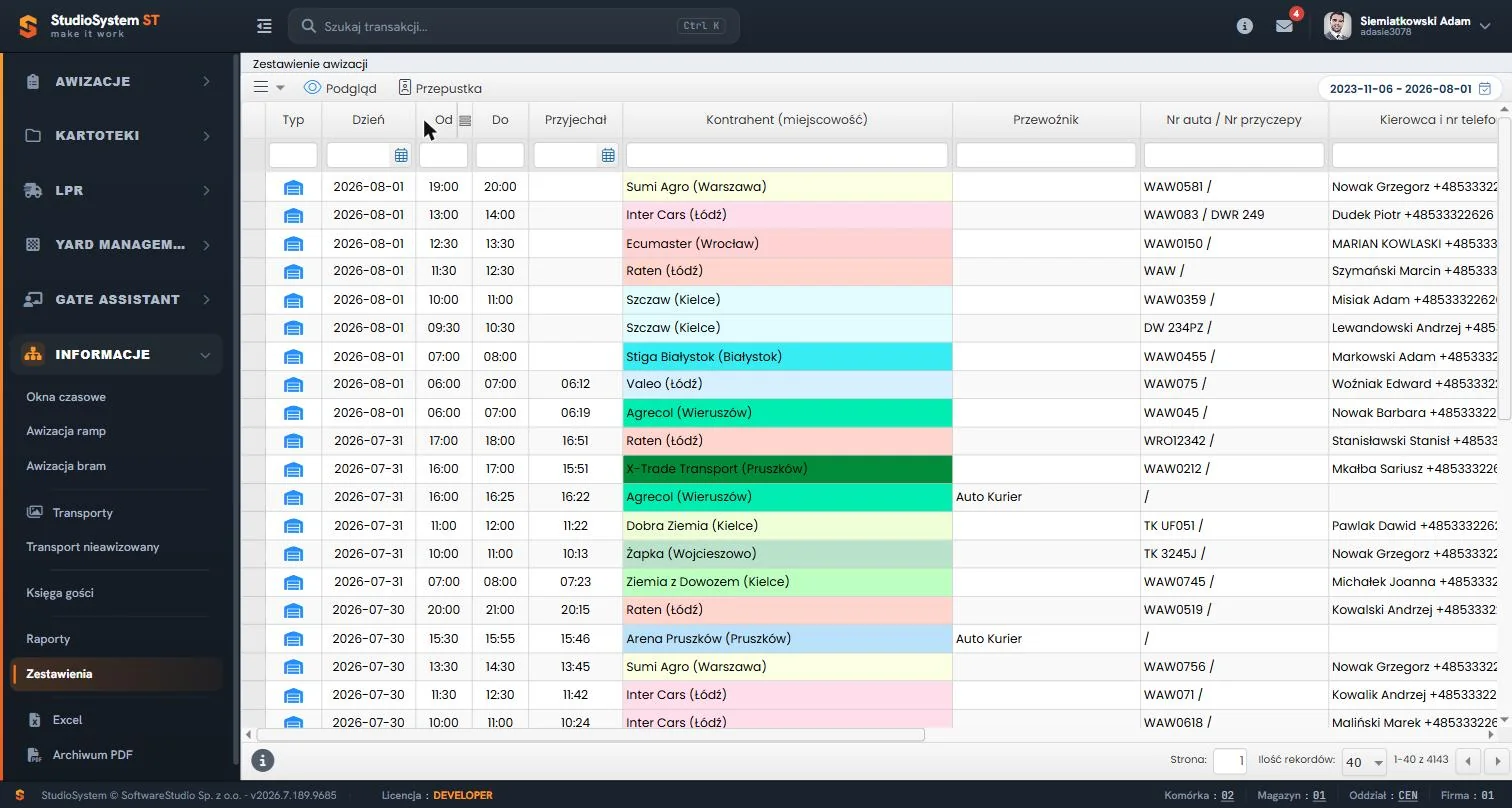Open Transport nieawizowany in the sidebar
Image resolution: width=1512 pixels, height=808 pixels.
[x=93, y=547]
